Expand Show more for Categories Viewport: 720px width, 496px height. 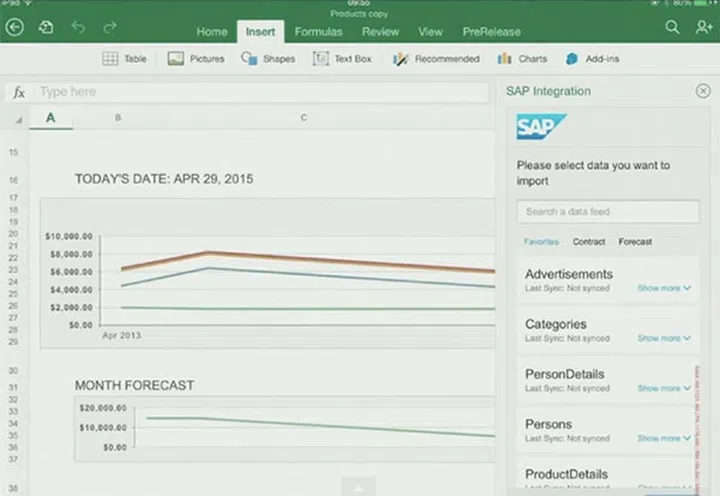point(664,338)
